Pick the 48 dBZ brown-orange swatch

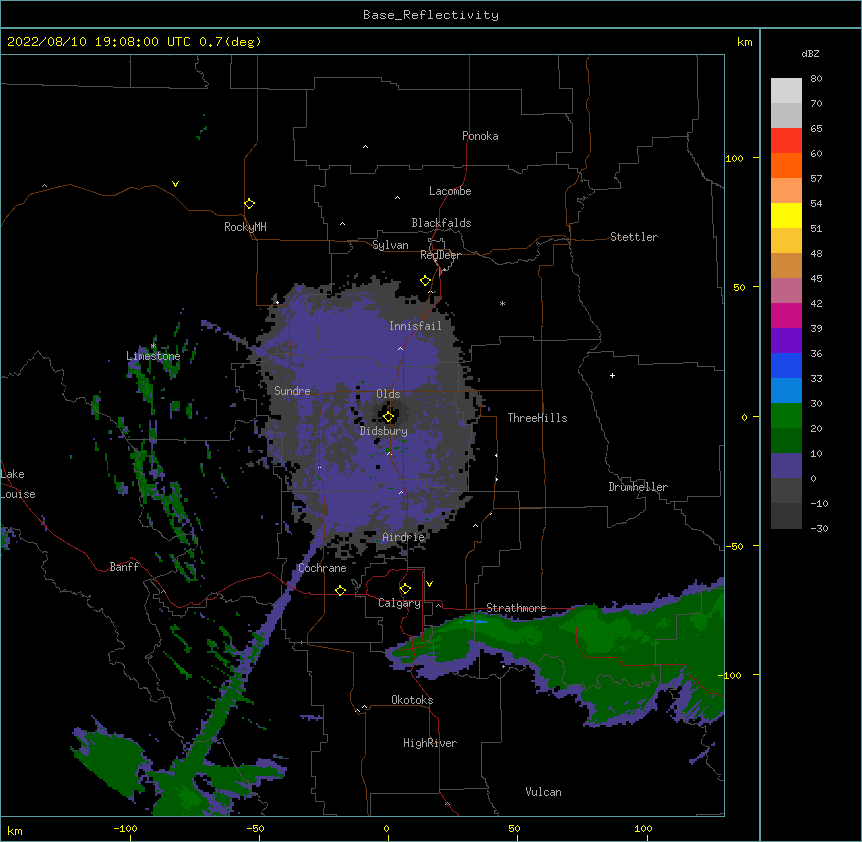coord(786,265)
